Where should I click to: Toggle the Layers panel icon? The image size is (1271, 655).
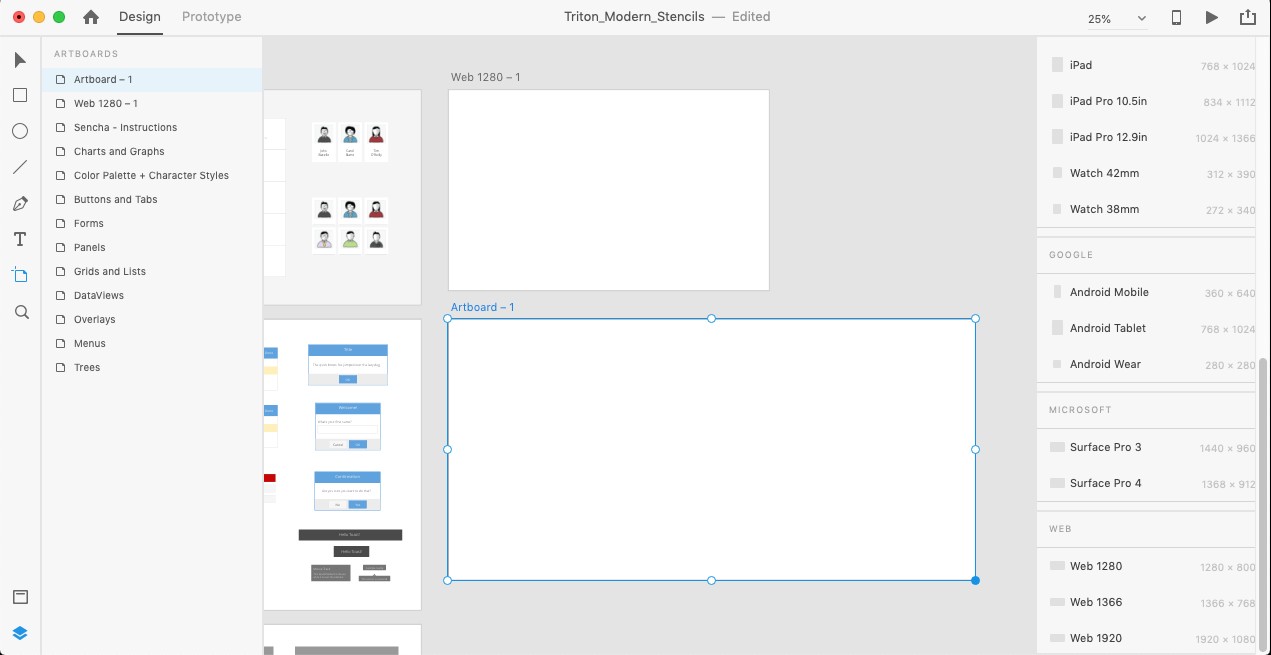pos(20,633)
